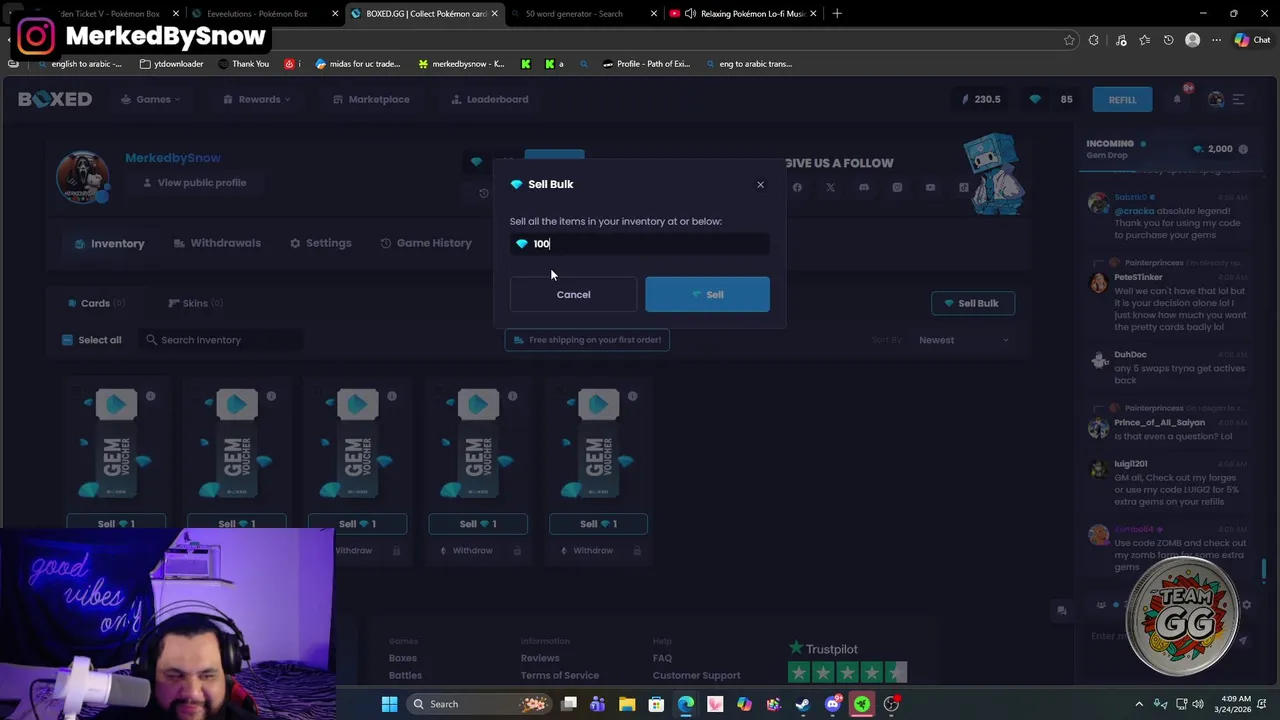Open the Settings tab
Screen dimensions: 1280x720
320,243
